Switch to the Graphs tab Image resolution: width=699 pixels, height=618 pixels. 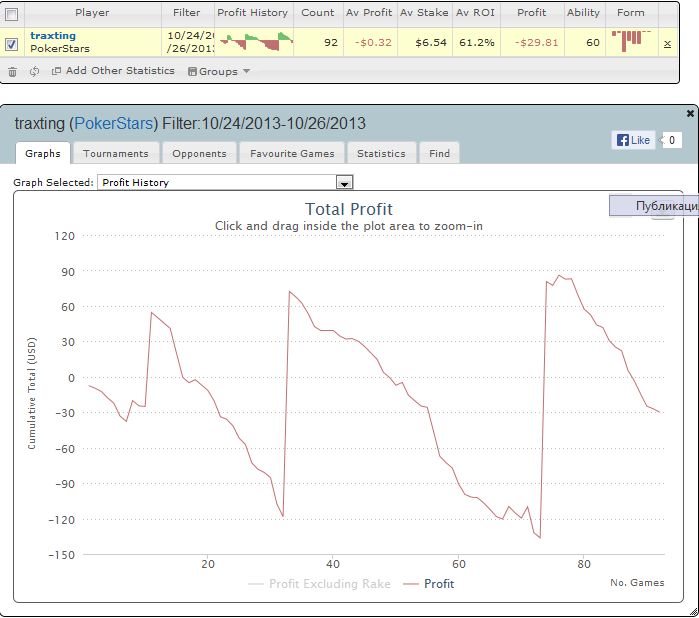pyautogui.click(x=43, y=153)
